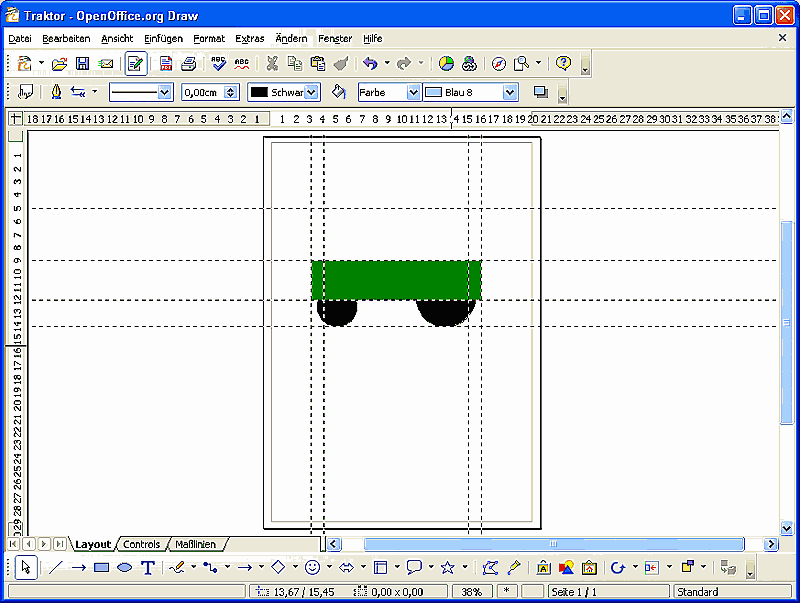Select the Ellipse drawing tool
The width and height of the screenshot is (800, 603).
pos(124,568)
